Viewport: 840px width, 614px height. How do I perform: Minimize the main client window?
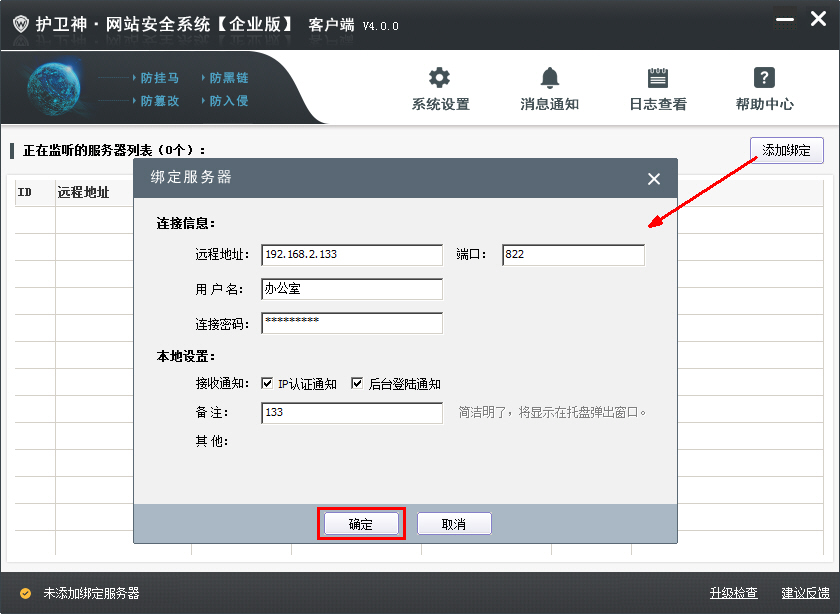click(x=785, y=20)
